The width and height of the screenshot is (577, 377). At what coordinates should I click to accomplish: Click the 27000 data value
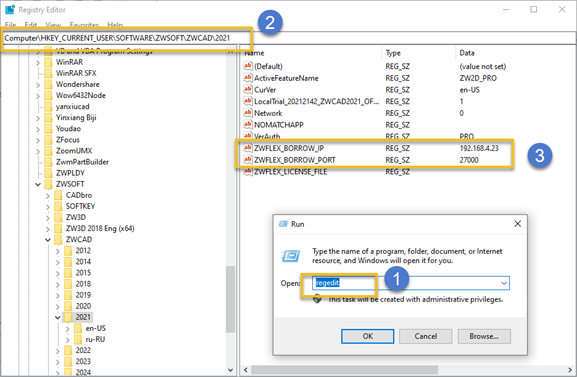[469, 160]
